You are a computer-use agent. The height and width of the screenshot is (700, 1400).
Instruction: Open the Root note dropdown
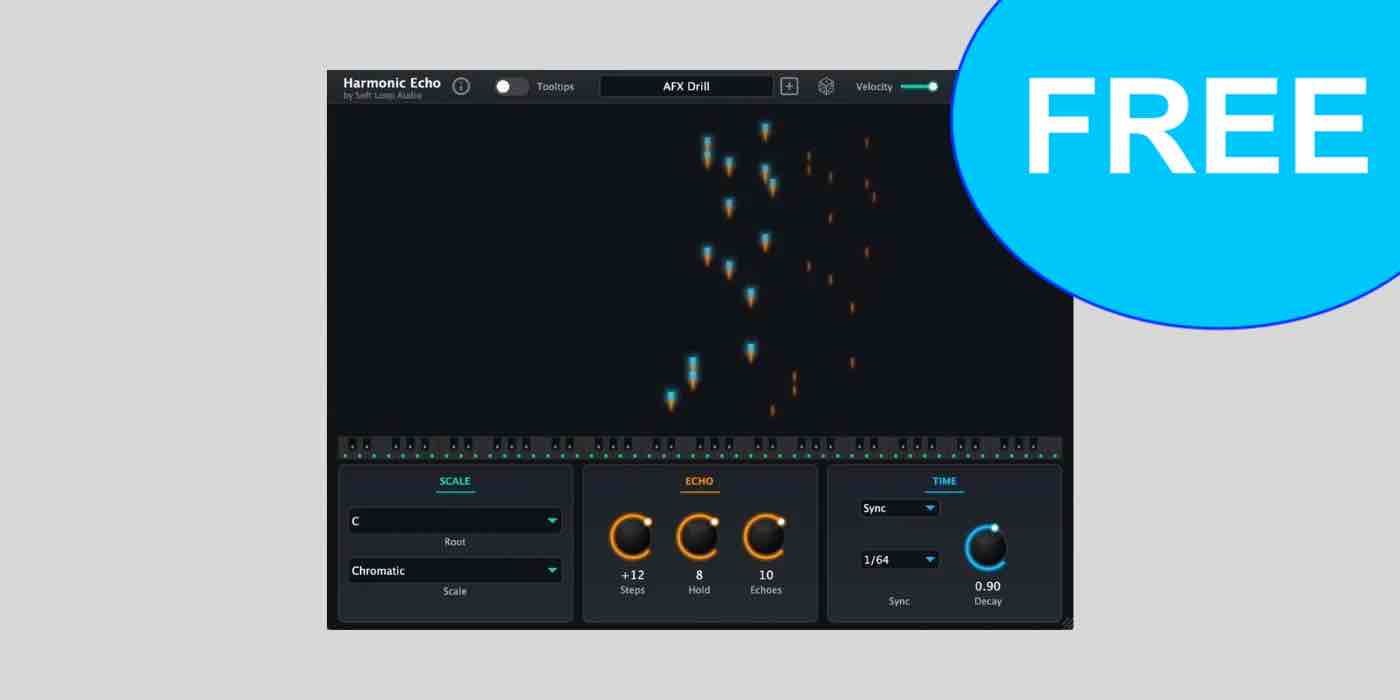455,521
